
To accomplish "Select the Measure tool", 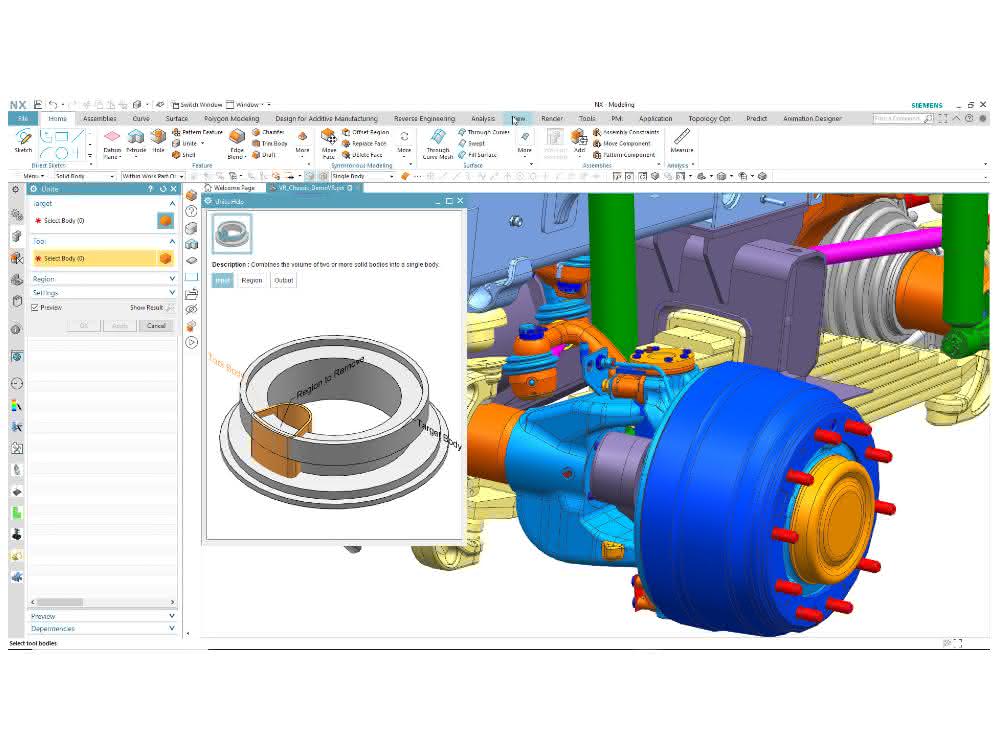I will click(x=682, y=141).
